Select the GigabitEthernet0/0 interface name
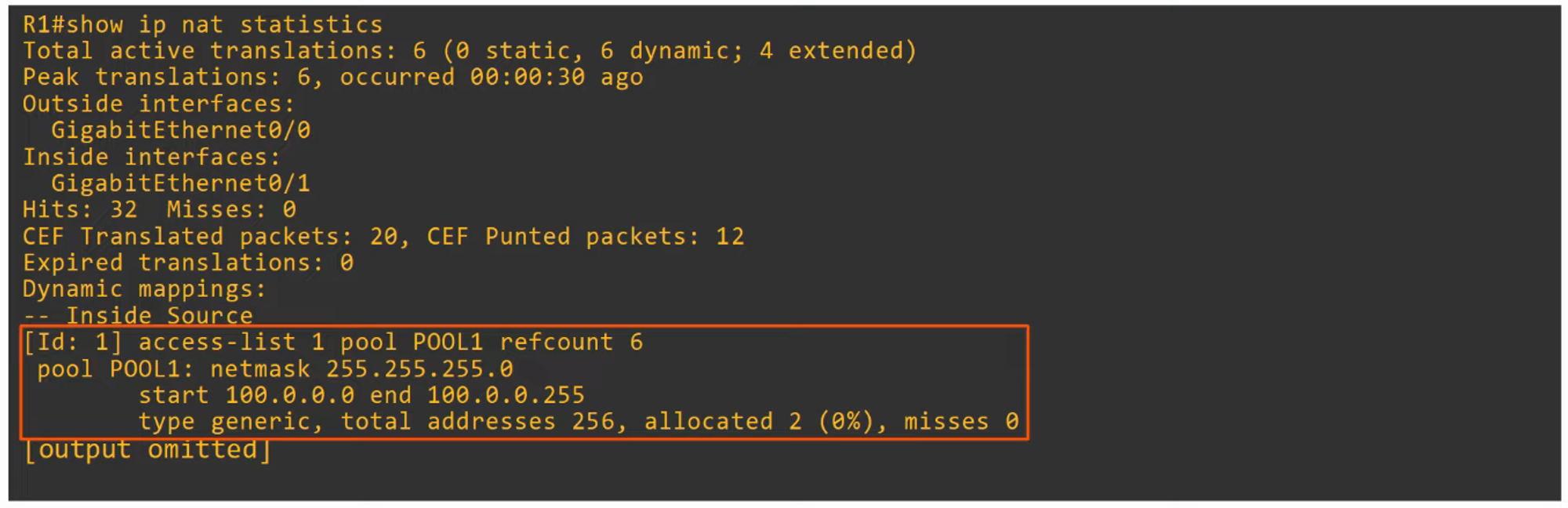The image size is (1568, 508). coord(180,130)
